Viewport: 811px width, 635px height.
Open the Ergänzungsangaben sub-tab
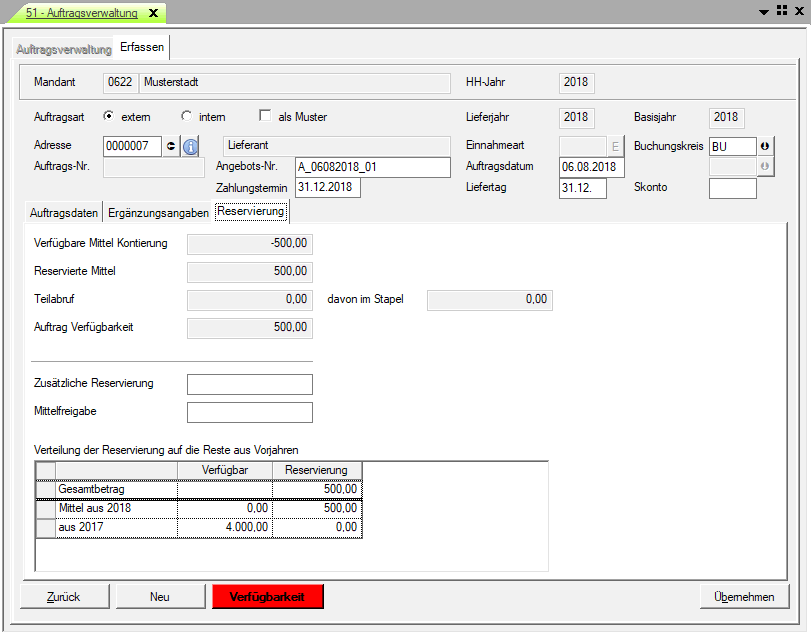[x=158, y=212]
